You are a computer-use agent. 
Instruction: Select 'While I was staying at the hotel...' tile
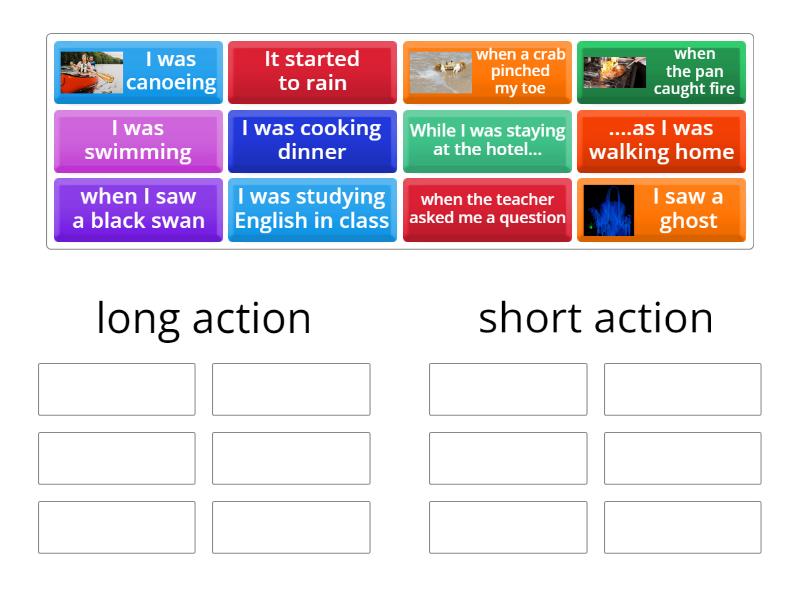(487, 140)
